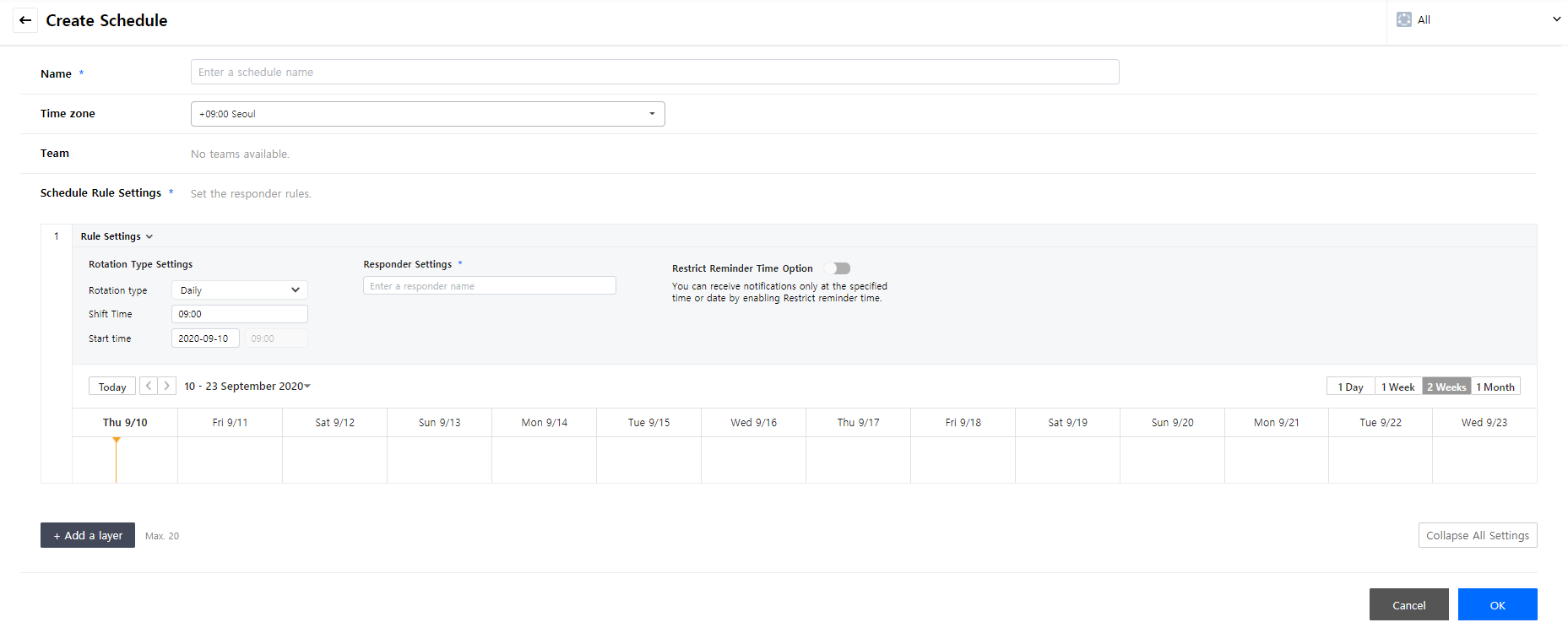Viewport: 1568px width, 644px height.
Task: Select the 2 Weeks view
Action: pyautogui.click(x=1446, y=387)
